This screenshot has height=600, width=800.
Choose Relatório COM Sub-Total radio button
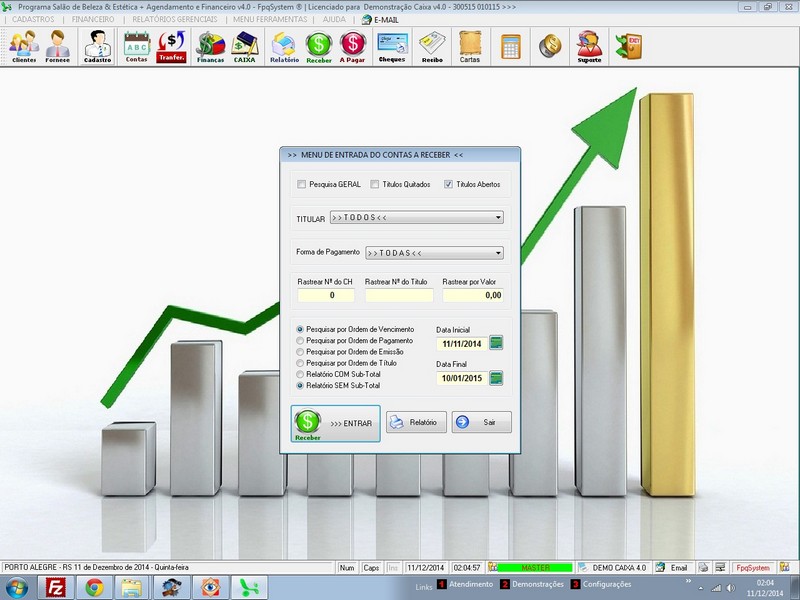pos(301,374)
